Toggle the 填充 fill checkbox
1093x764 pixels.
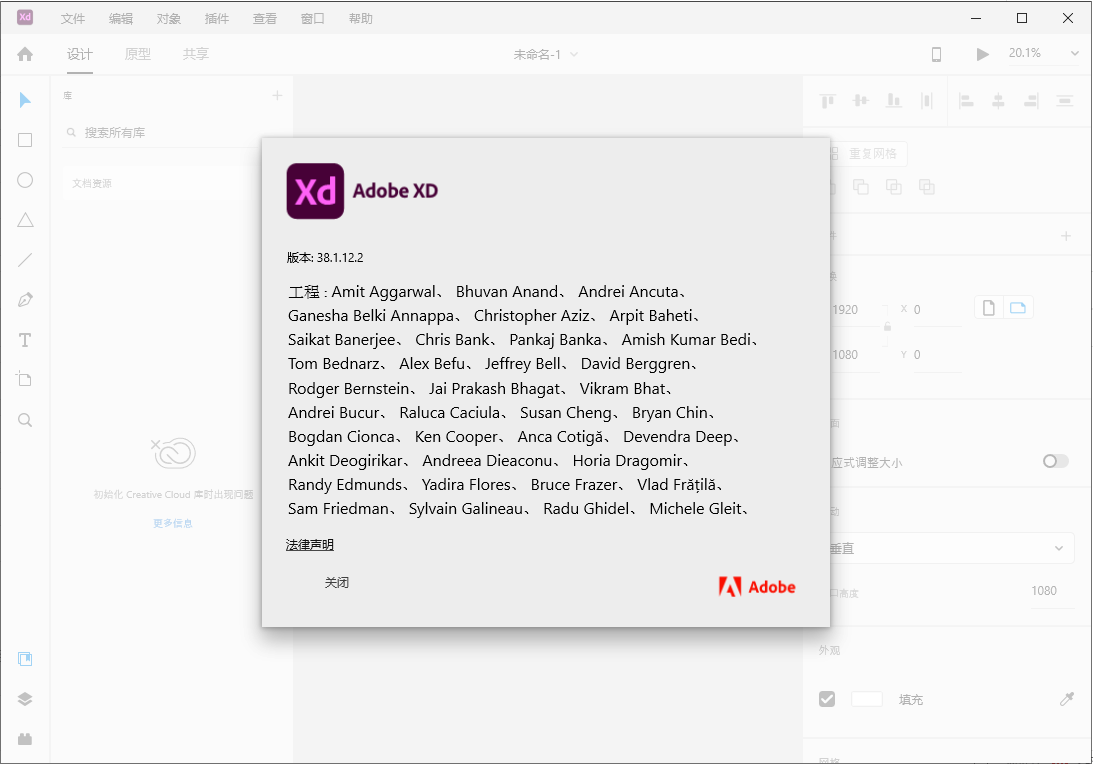827,699
